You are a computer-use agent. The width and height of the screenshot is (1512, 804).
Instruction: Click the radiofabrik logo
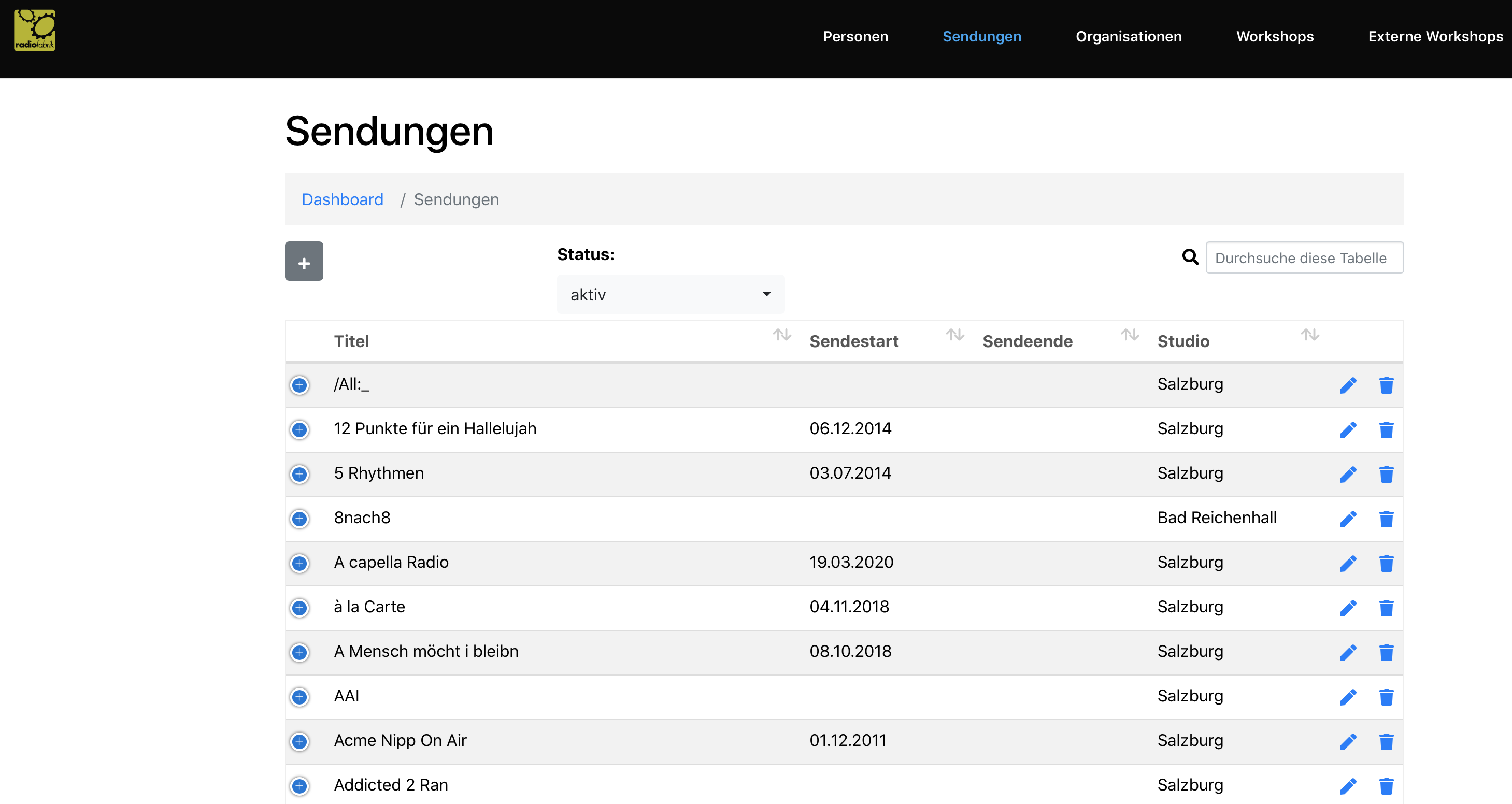pyautogui.click(x=35, y=30)
